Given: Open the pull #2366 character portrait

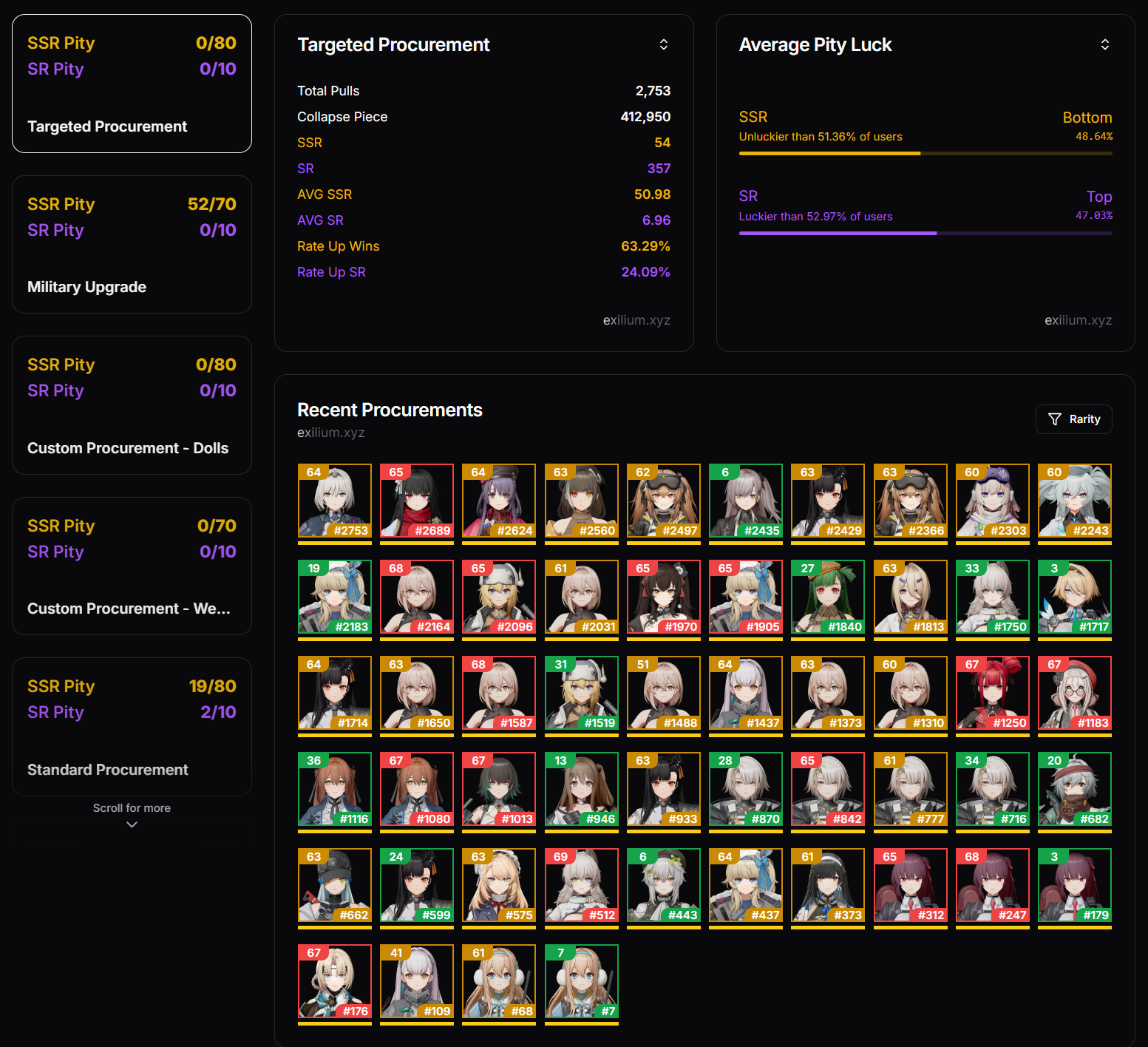Looking at the screenshot, I should click(x=911, y=501).
